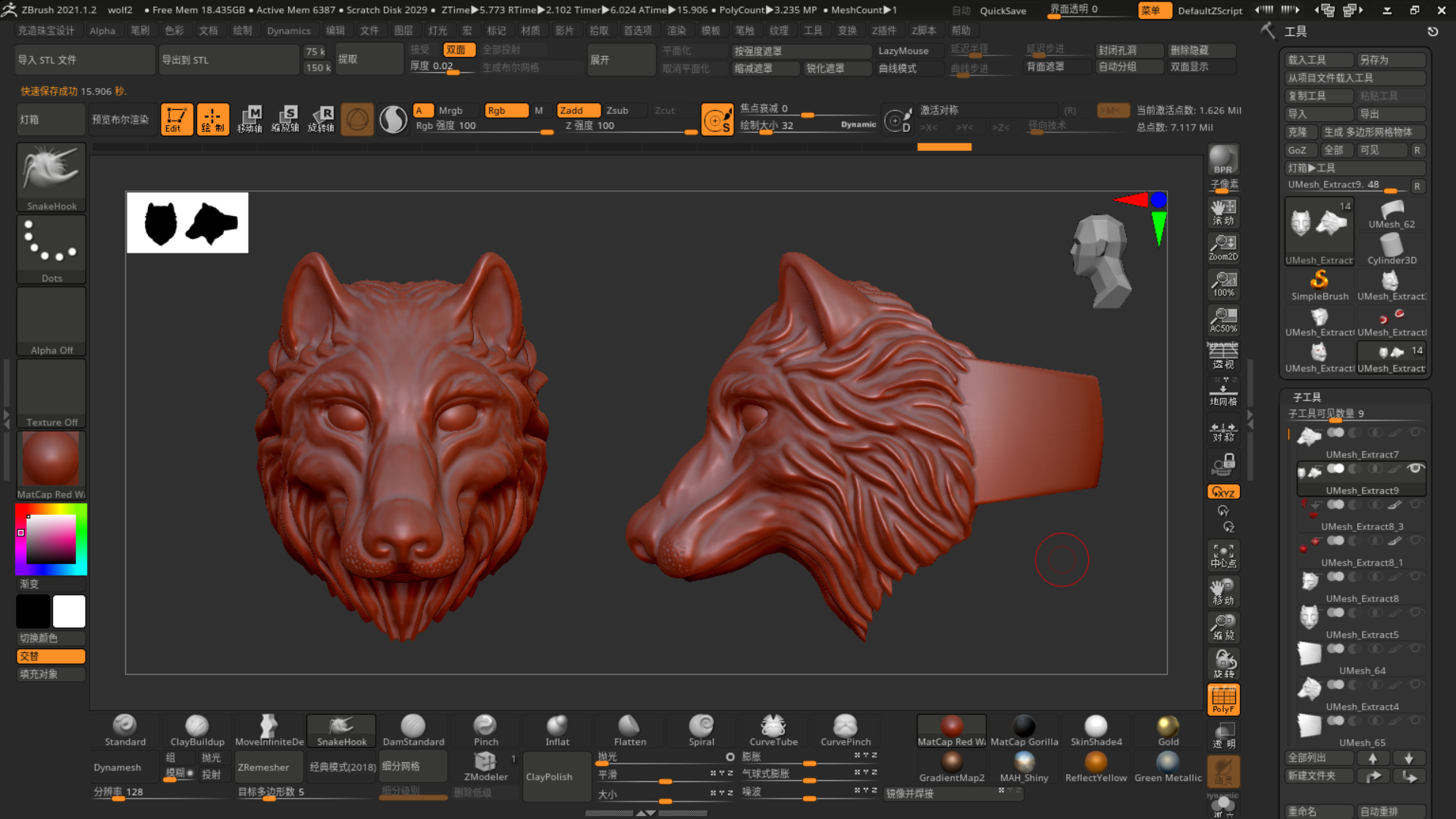1456x819 pixels.
Task: Select the Pinch brush
Action: point(485,730)
